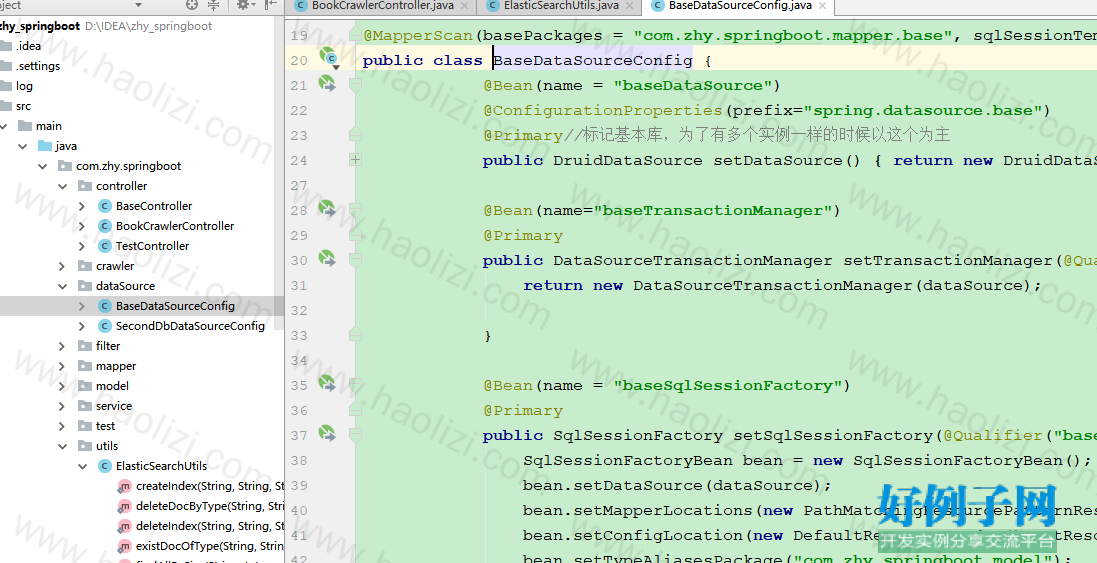Viewport: 1097px width, 563px height.
Task: Open the Project panel gear settings
Action: click(x=244, y=6)
